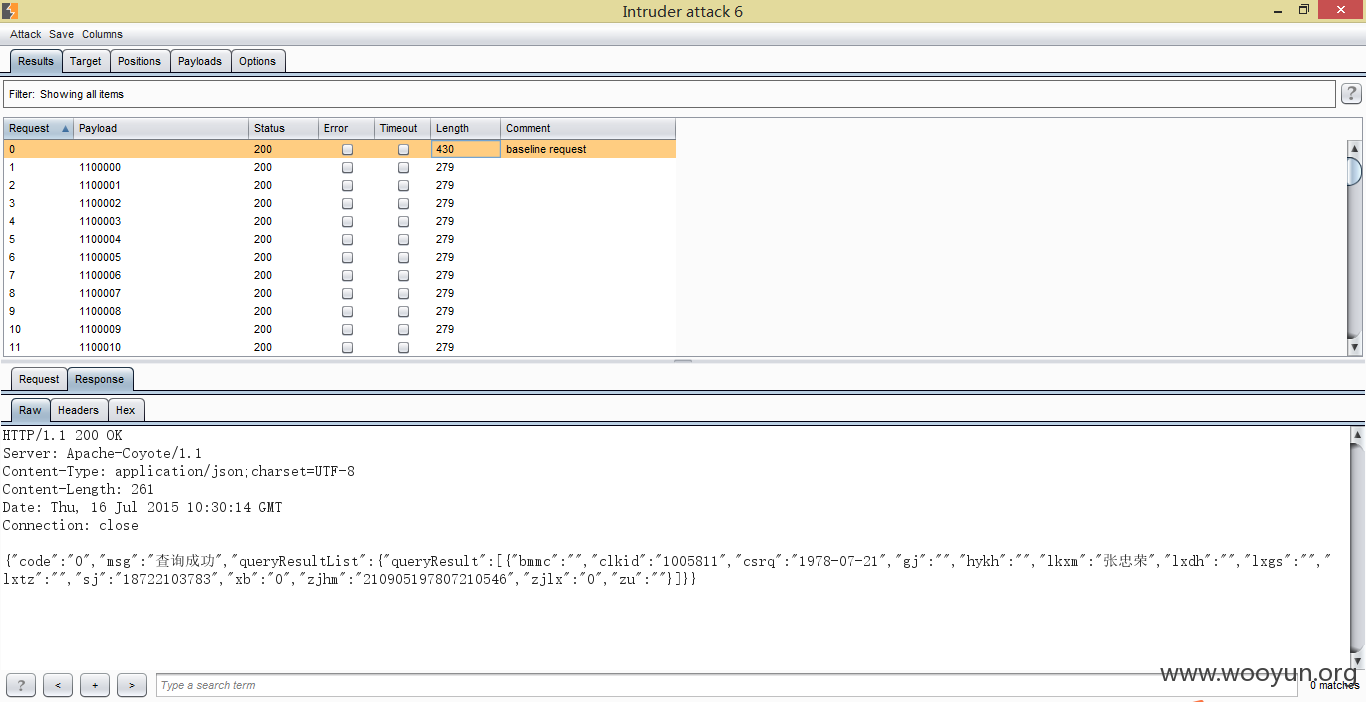1366x702 pixels.
Task: Toggle Timeout checkbox for payload 1100001
Action: 403,185
